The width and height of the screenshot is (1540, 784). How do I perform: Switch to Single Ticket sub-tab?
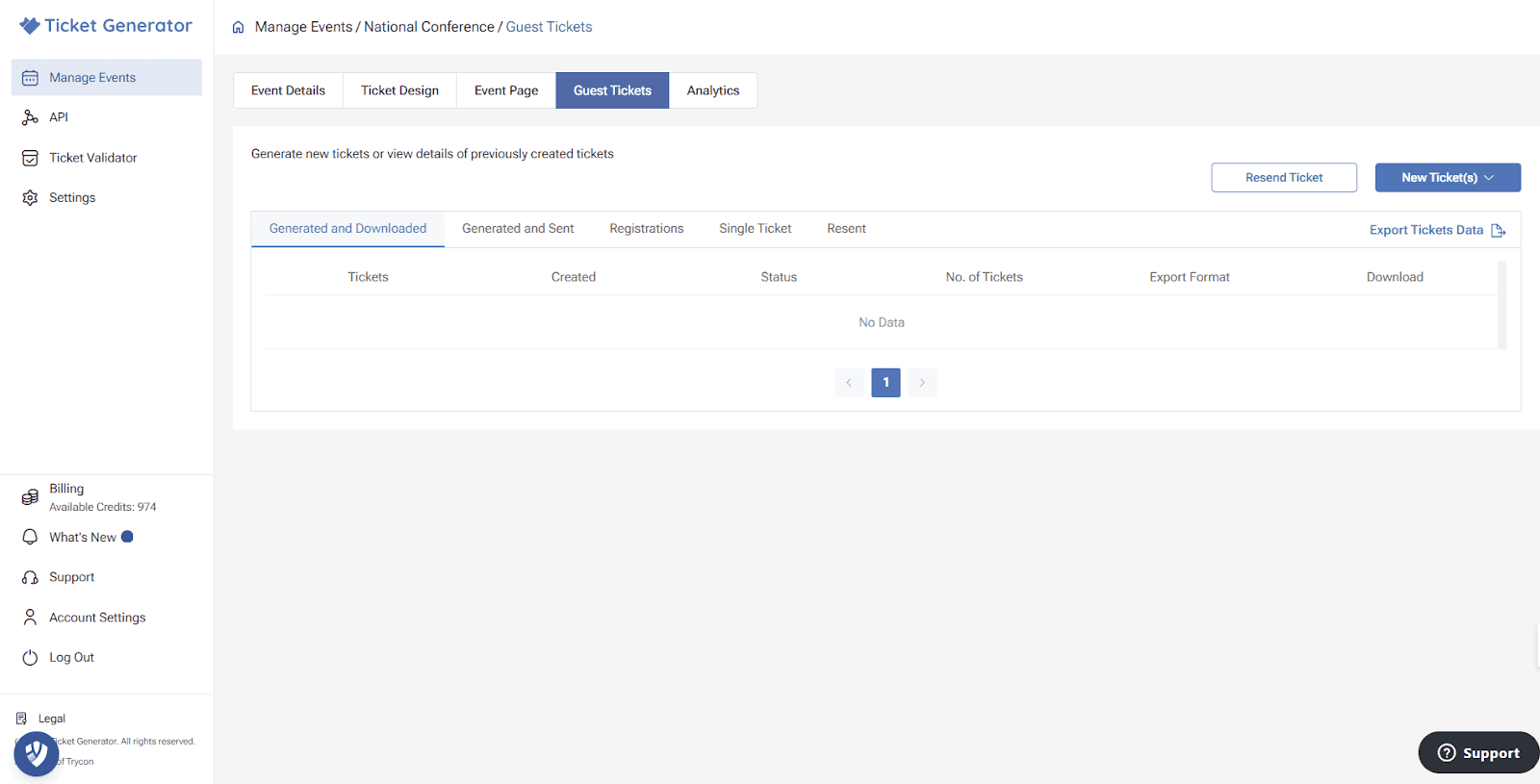tap(756, 229)
